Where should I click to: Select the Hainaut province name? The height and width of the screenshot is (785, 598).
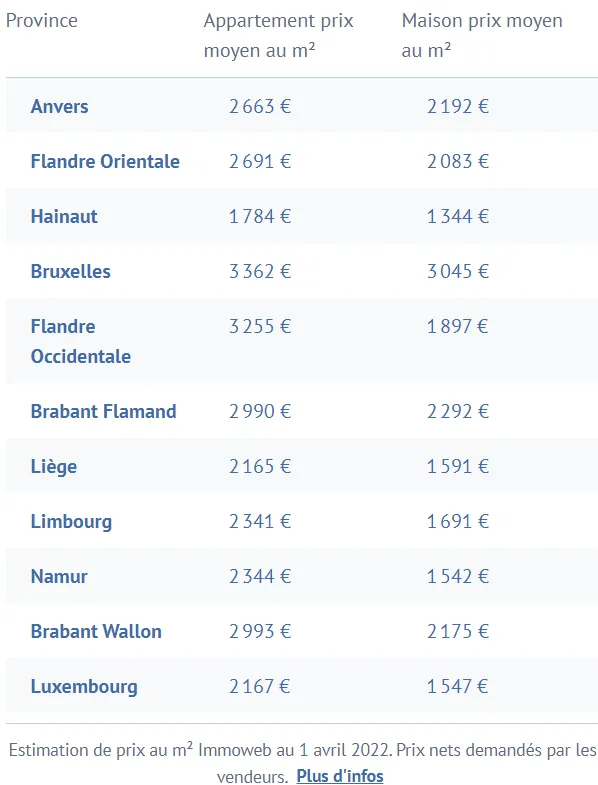tap(64, 216)
